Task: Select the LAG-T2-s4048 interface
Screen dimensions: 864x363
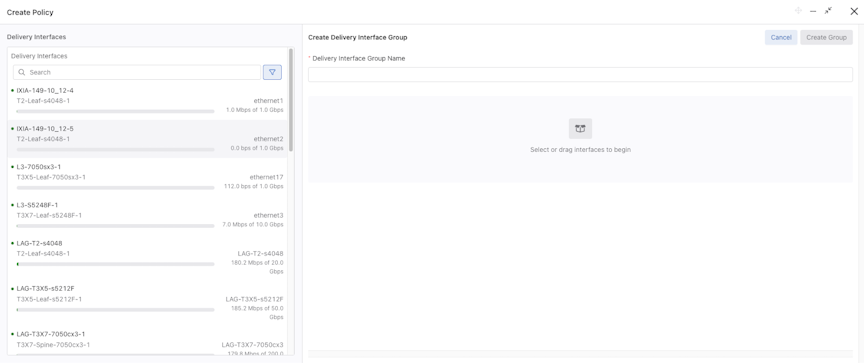Action: pos(148,257)
